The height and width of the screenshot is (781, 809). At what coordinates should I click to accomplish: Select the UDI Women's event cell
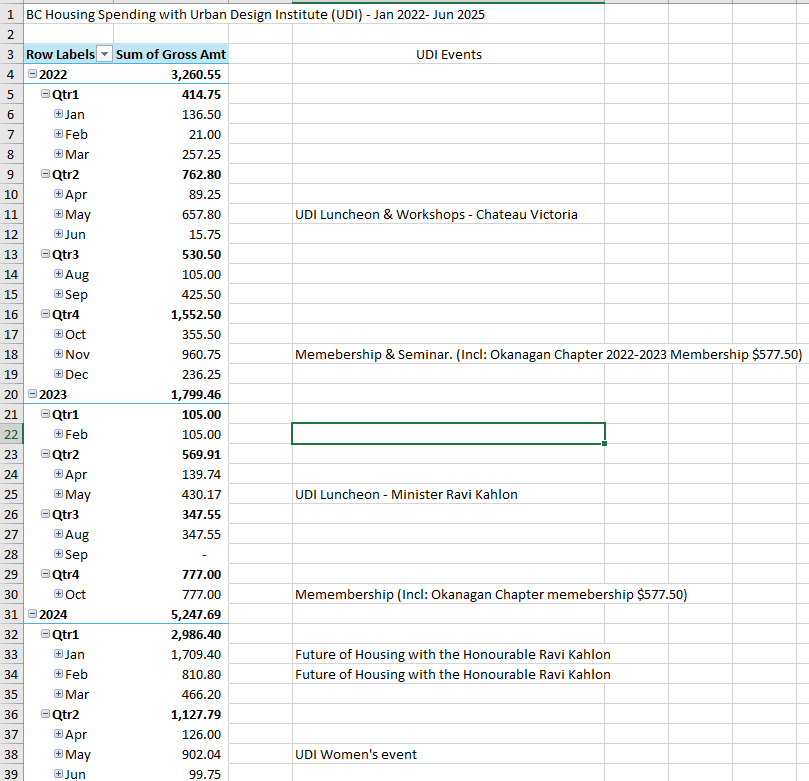tap(355, 755)
